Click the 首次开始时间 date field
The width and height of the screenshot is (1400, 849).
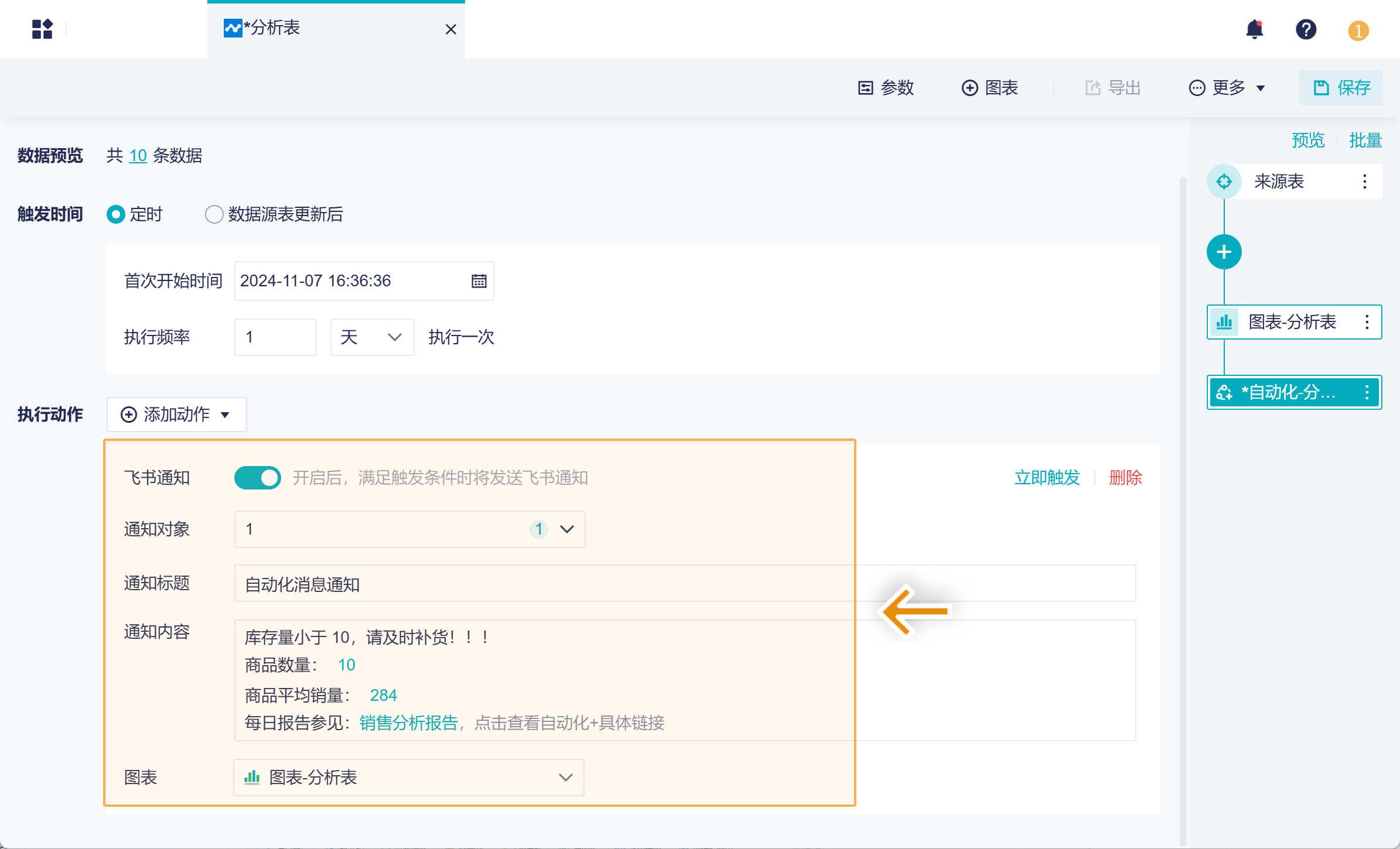(364, 281)
